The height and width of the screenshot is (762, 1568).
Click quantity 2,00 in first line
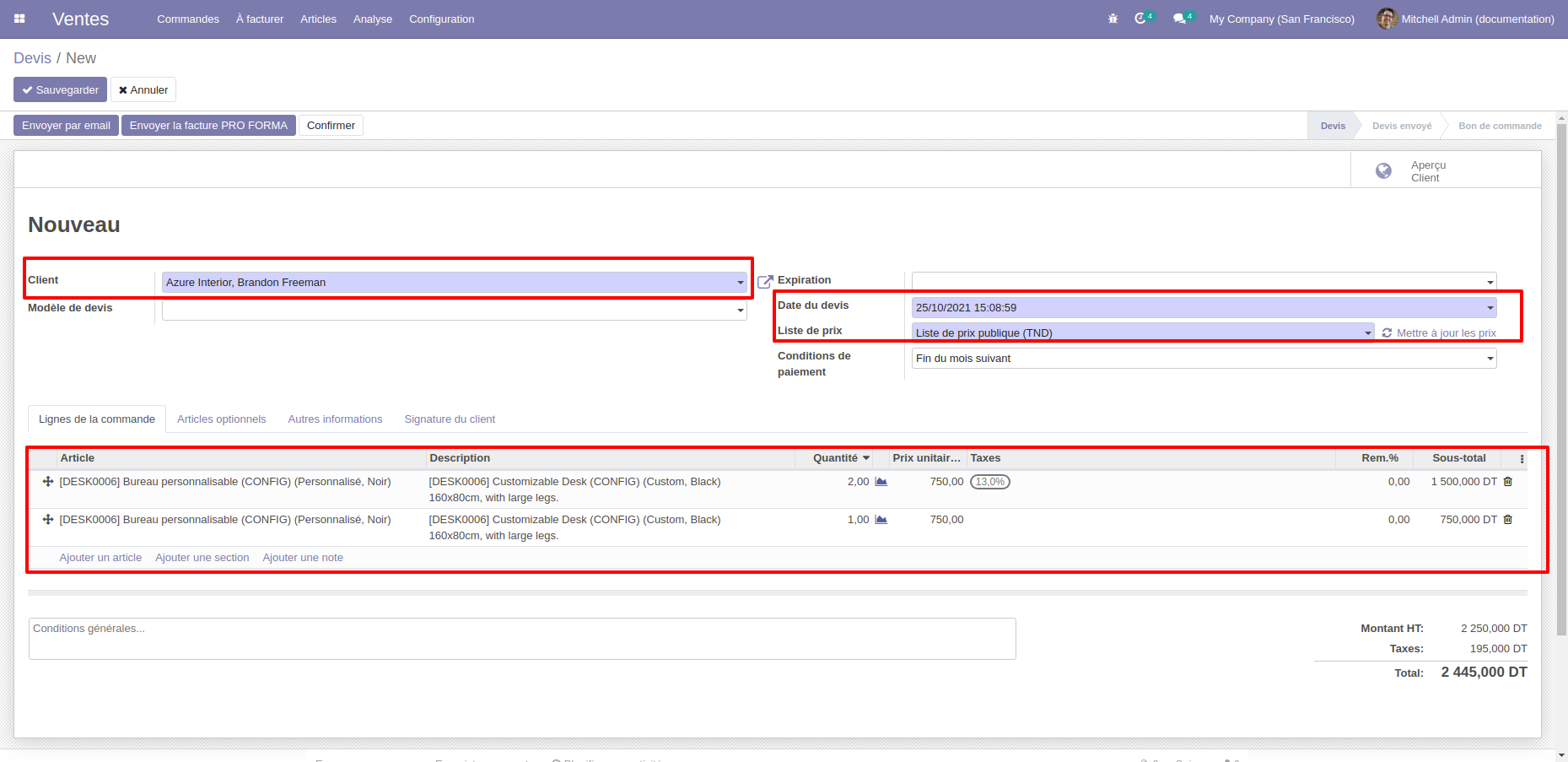858,482
